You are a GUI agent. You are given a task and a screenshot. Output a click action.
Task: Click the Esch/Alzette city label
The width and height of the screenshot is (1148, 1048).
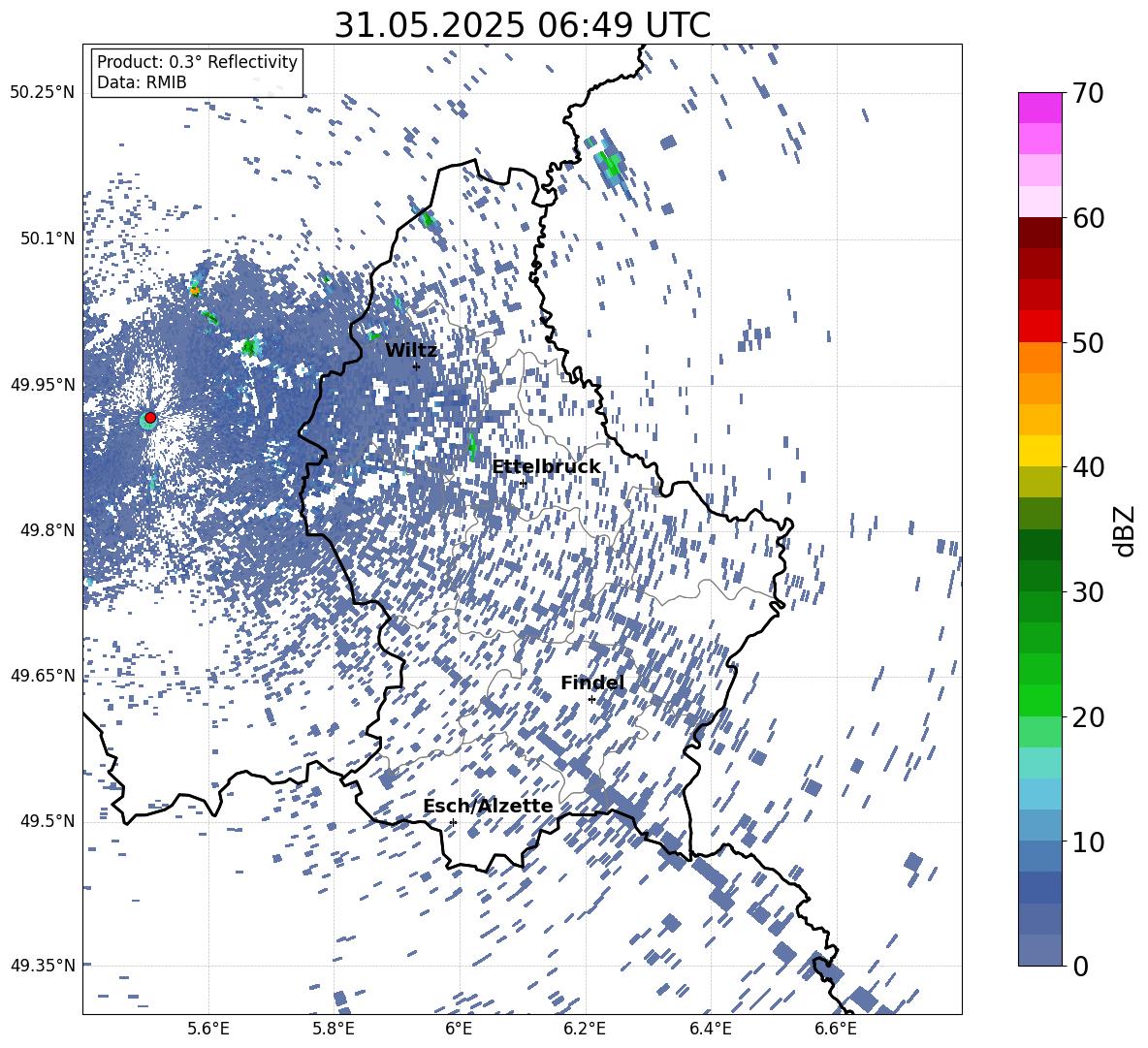click(488, 806)
